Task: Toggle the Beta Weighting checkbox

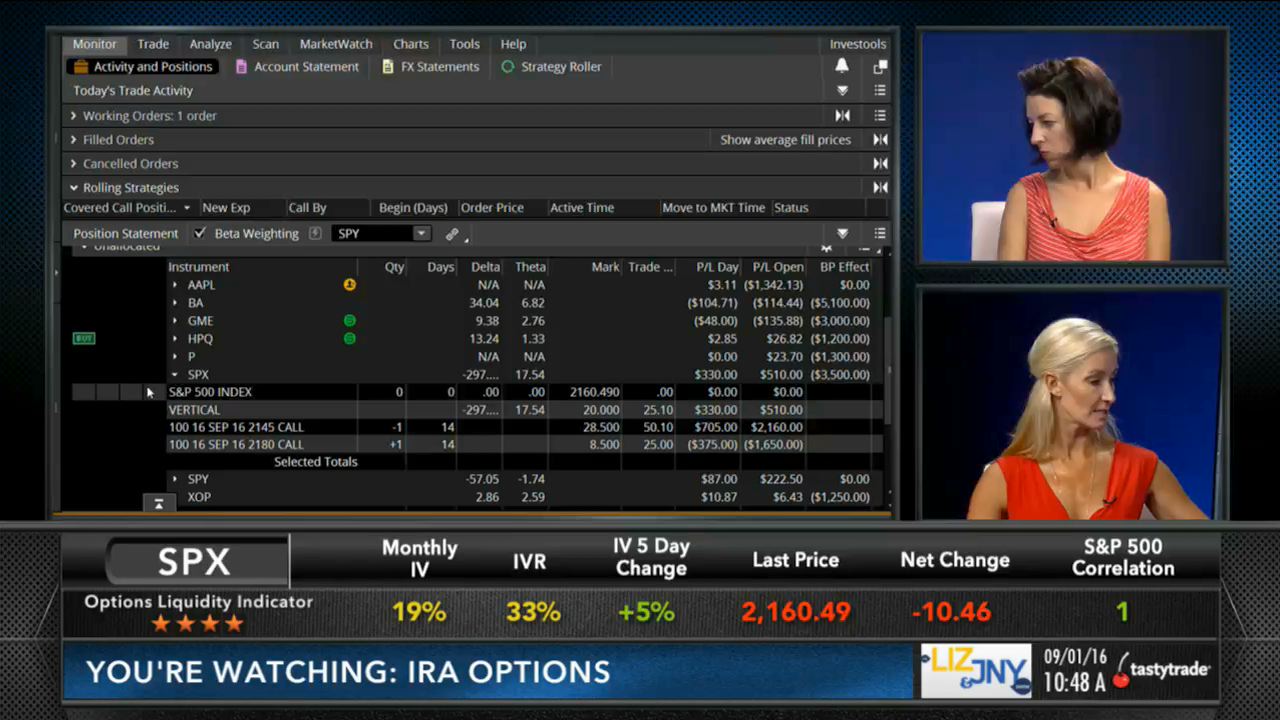Action: pyautogui.click(x=200, y=233)
